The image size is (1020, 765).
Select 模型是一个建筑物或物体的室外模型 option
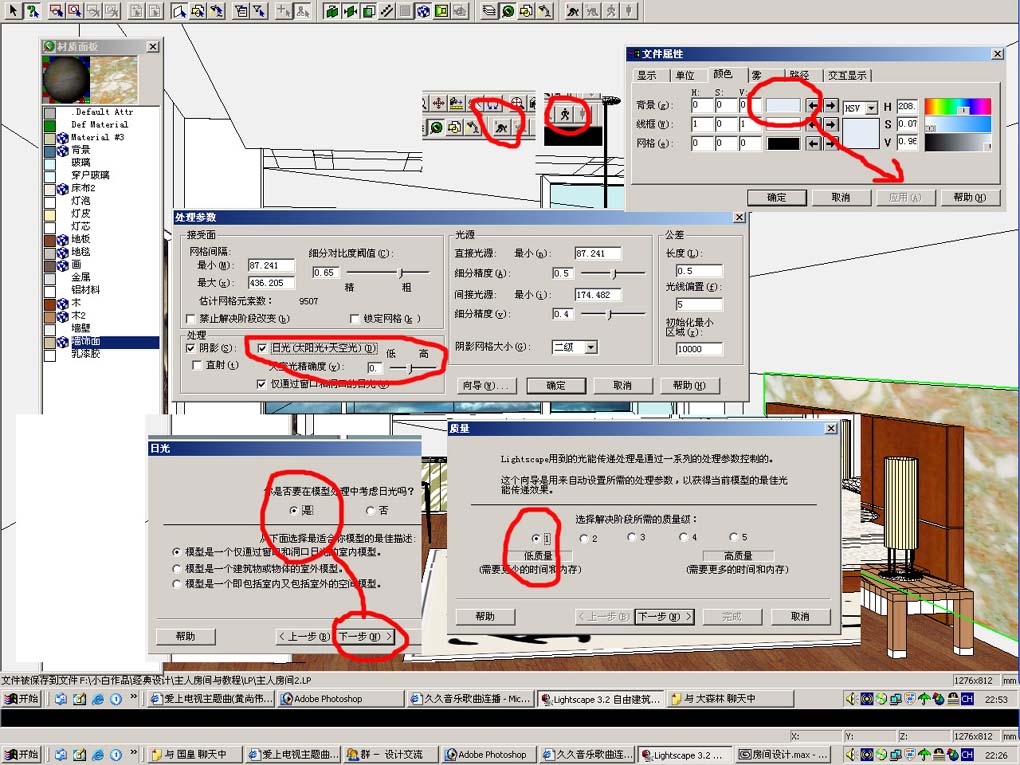pyautogui.click(x=176, y=568)
